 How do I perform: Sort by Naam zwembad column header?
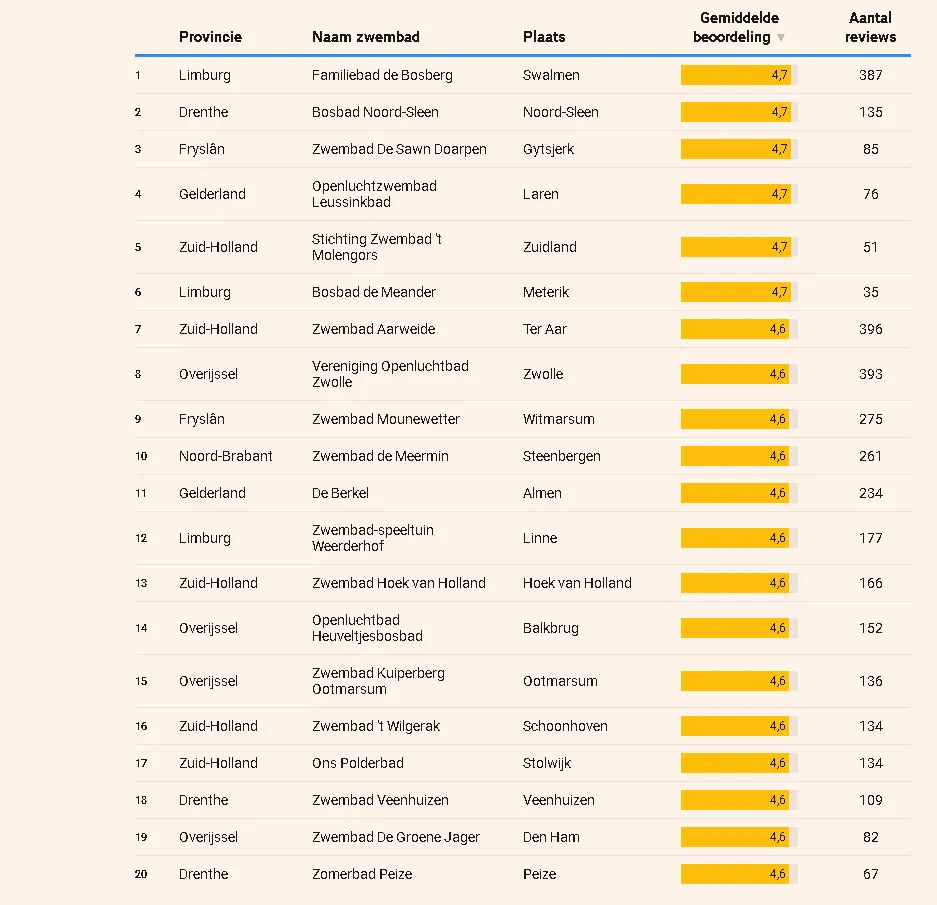[x=366, y=37]
